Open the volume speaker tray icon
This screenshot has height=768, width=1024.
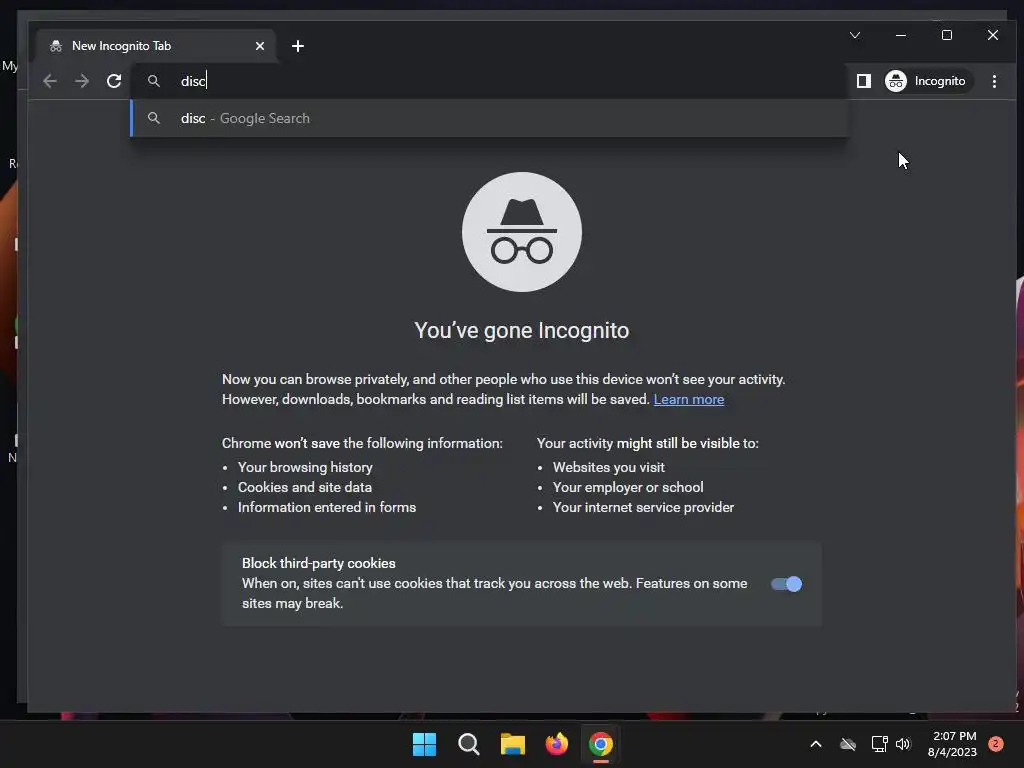pos(903,744)
